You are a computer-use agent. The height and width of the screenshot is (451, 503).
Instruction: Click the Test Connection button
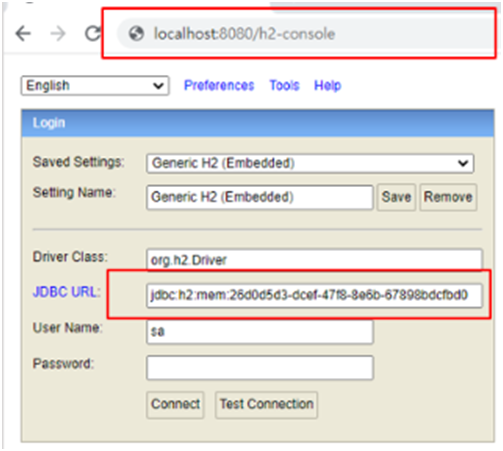coord(266,404)
